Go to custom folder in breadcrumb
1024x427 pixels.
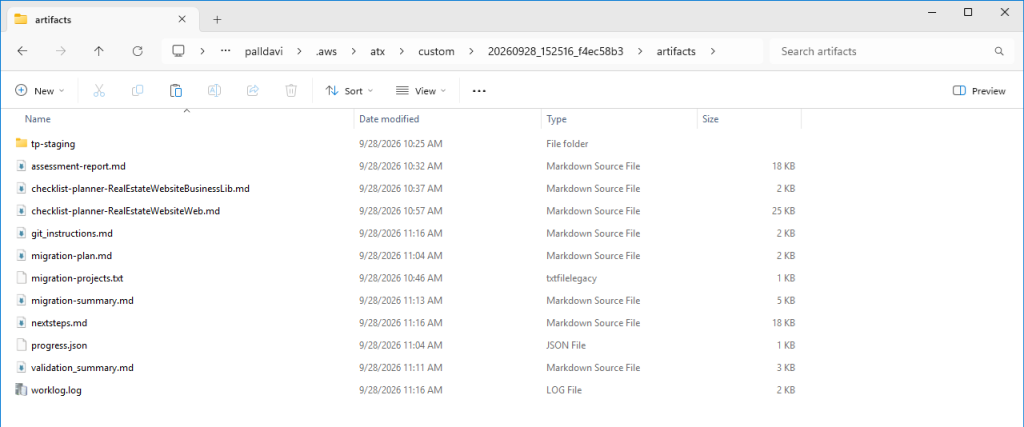pyautogui.click(x=436, y=51)
